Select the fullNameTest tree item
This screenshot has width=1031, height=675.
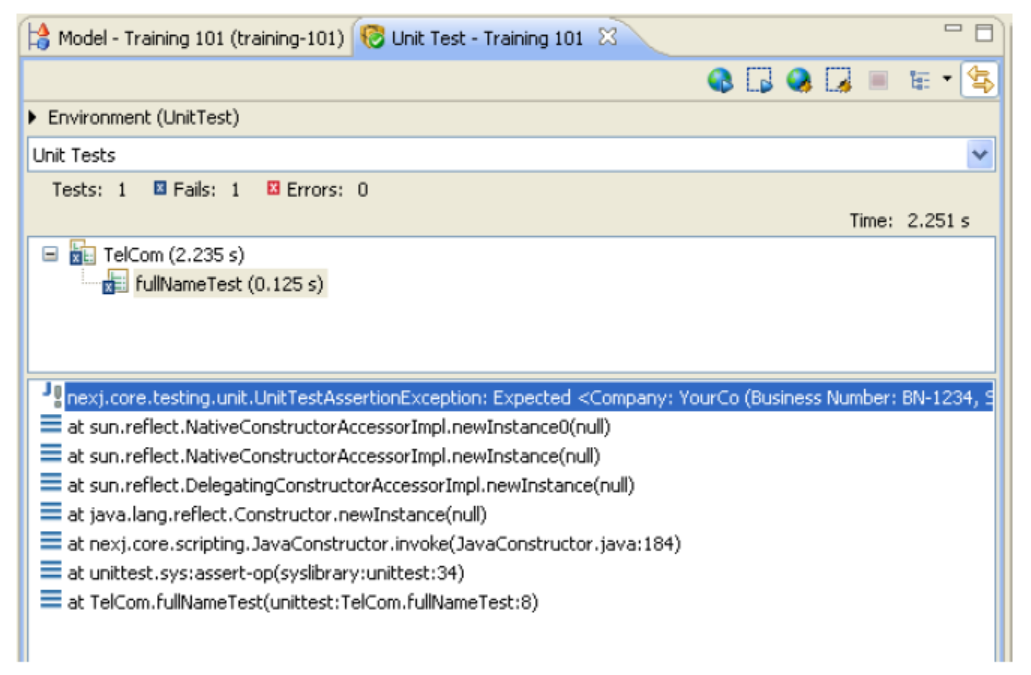point(229,284)
